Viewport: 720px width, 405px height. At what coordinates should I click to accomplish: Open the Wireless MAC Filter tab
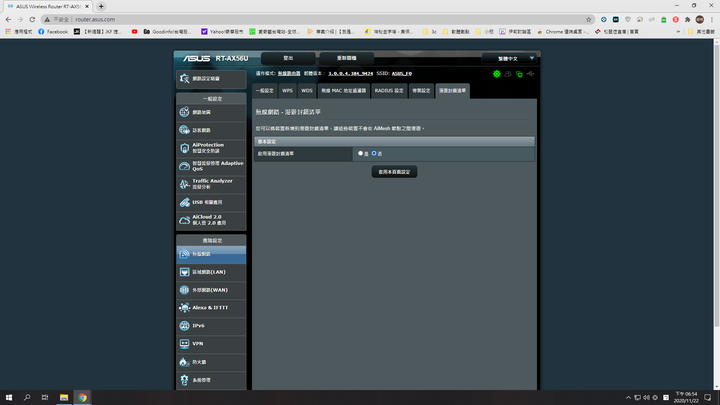click(x=343, y=91)
